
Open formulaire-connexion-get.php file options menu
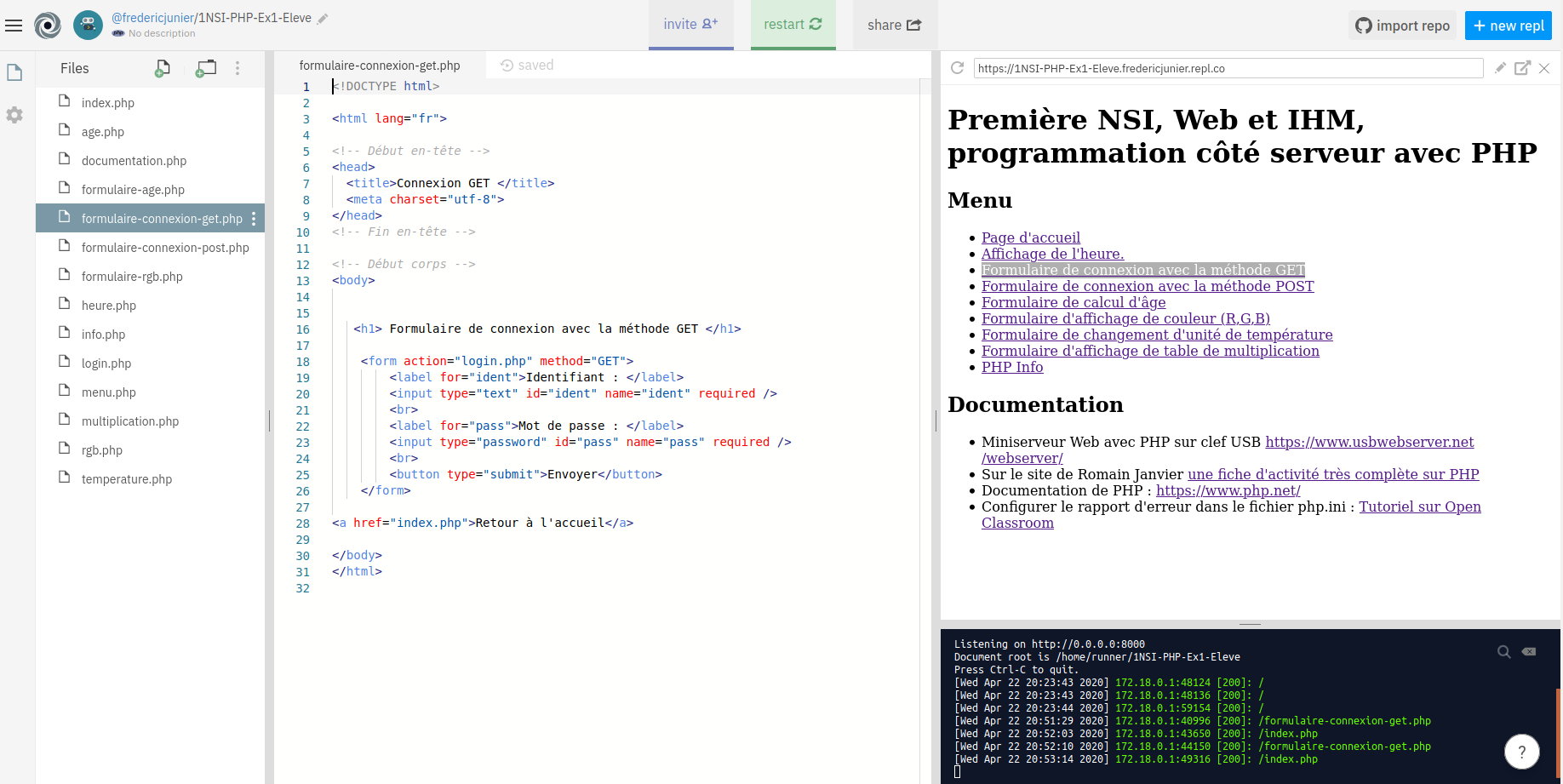254,219
